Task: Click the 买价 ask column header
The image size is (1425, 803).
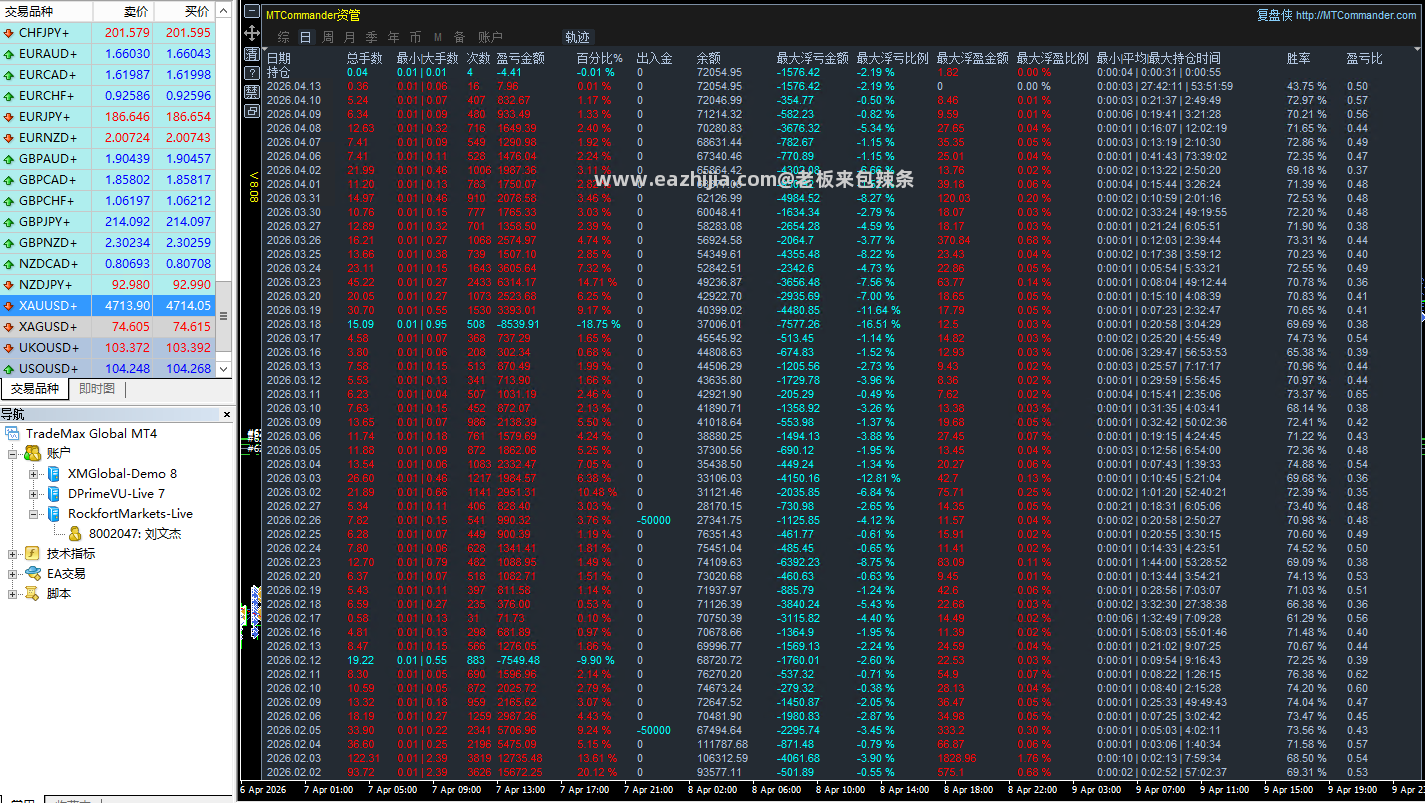Action: pos(184,12)
